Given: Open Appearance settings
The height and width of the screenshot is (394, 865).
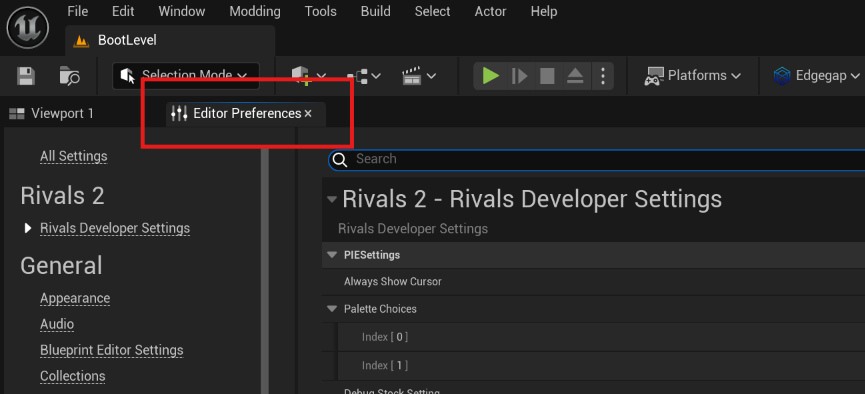Looking at the screenshot, I should click(75, 299).
